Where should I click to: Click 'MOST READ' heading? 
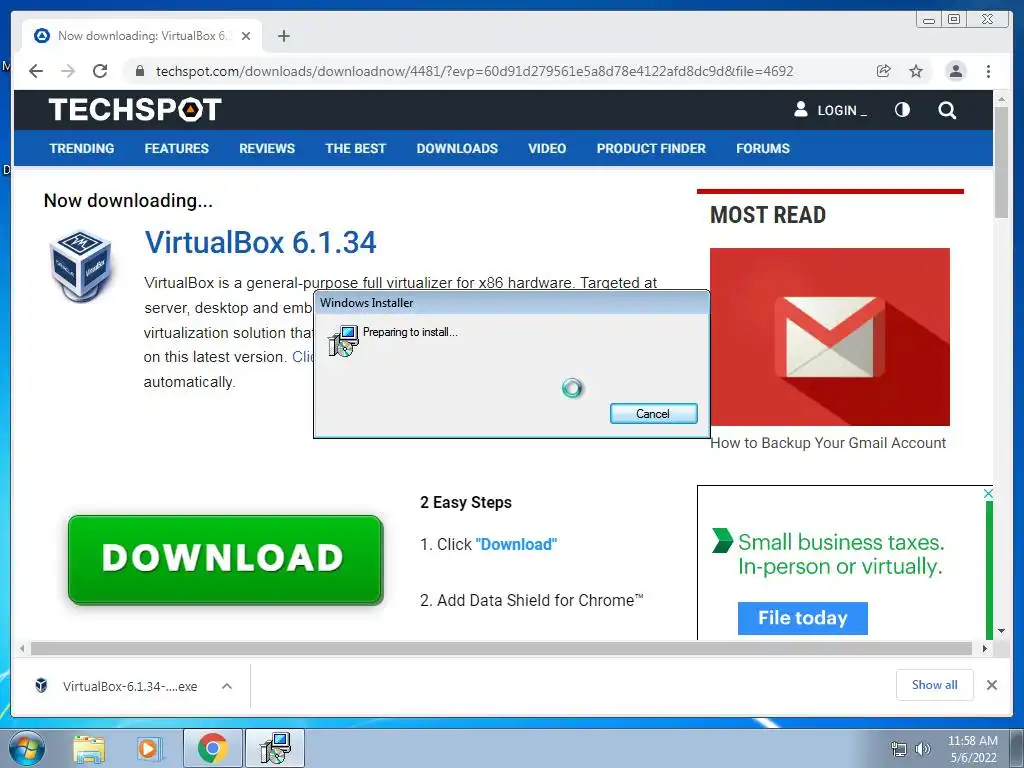pos(767,215)
